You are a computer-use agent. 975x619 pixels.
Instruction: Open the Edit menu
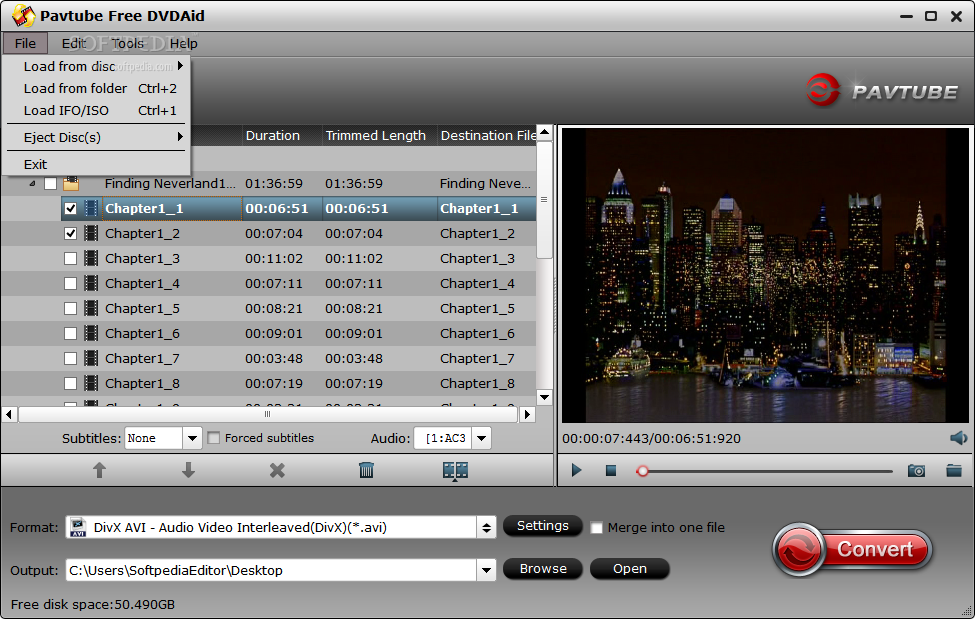click(x=73, y=44)
